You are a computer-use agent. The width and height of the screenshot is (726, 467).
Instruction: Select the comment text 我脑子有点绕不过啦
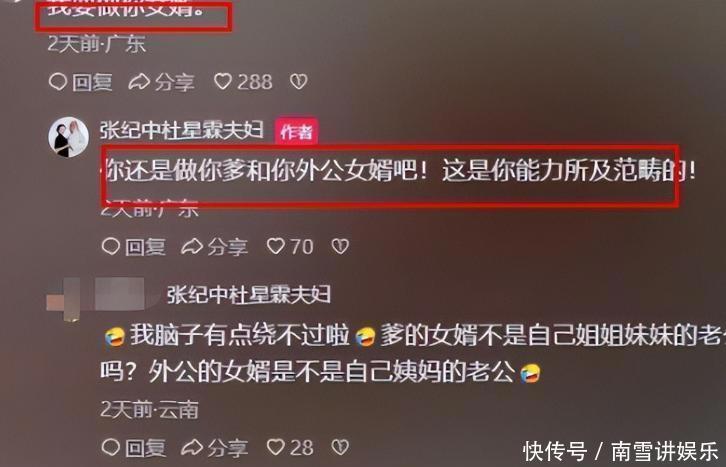tap(239, 335)
